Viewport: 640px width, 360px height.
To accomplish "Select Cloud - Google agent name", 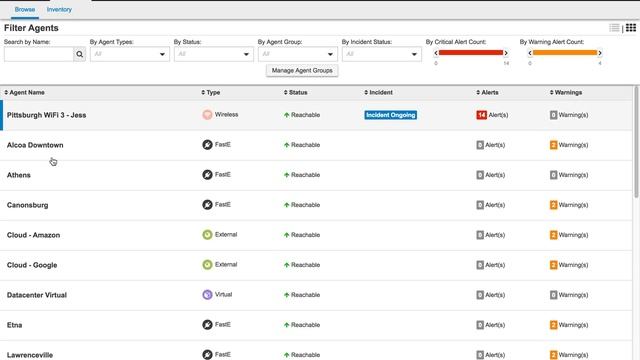I will tap(32, 265).
